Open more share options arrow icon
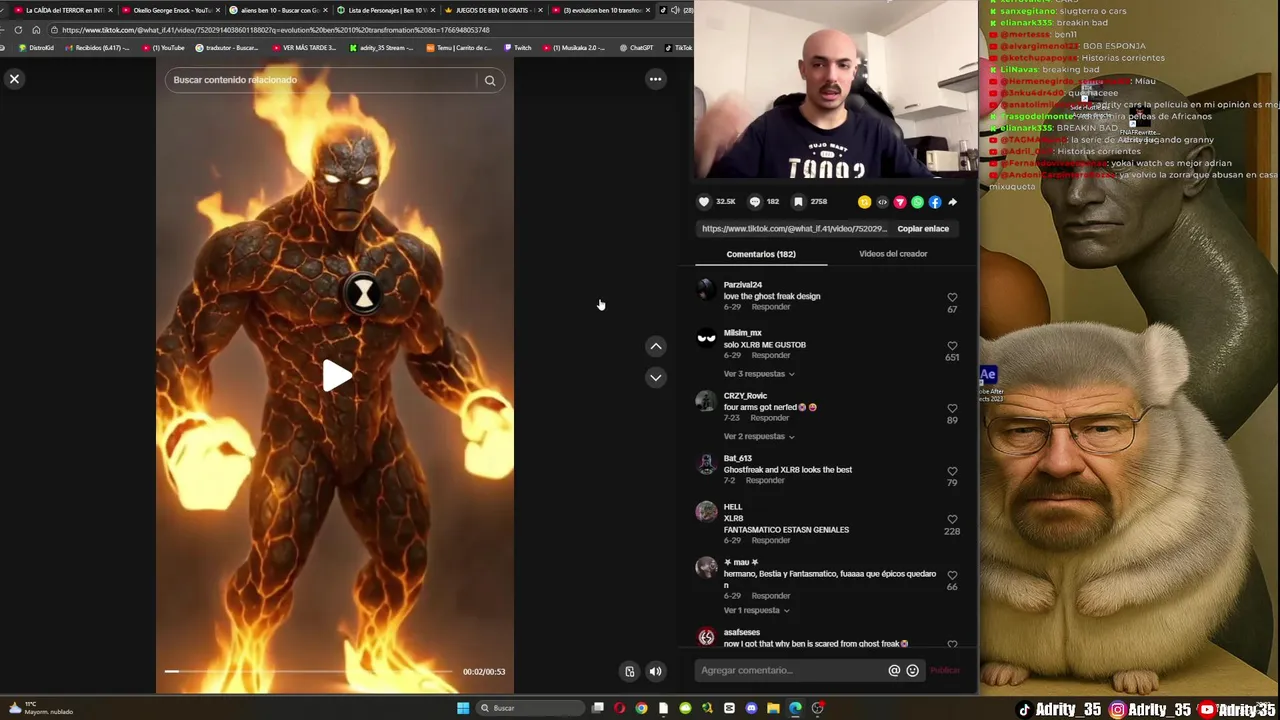This screenshot has height=720, width=1280. click(x=953, y=202)
